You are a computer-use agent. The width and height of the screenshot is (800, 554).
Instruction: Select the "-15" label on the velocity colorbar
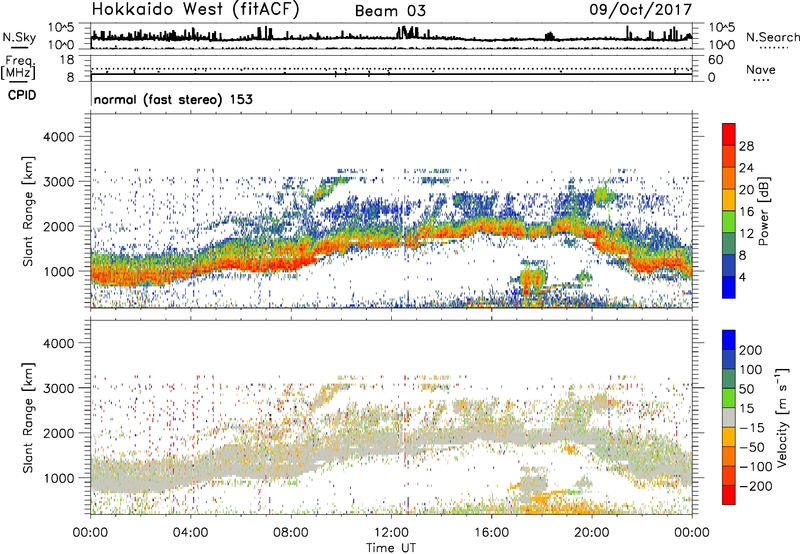752,428
